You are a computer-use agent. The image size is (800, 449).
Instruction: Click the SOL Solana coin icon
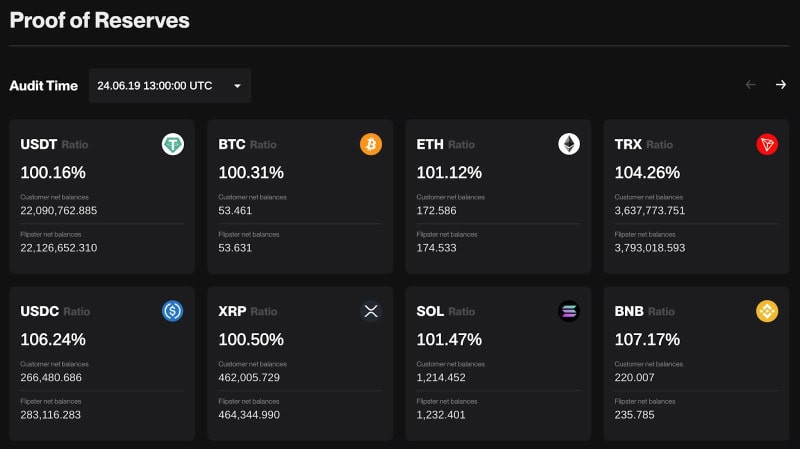pos(569,312)
